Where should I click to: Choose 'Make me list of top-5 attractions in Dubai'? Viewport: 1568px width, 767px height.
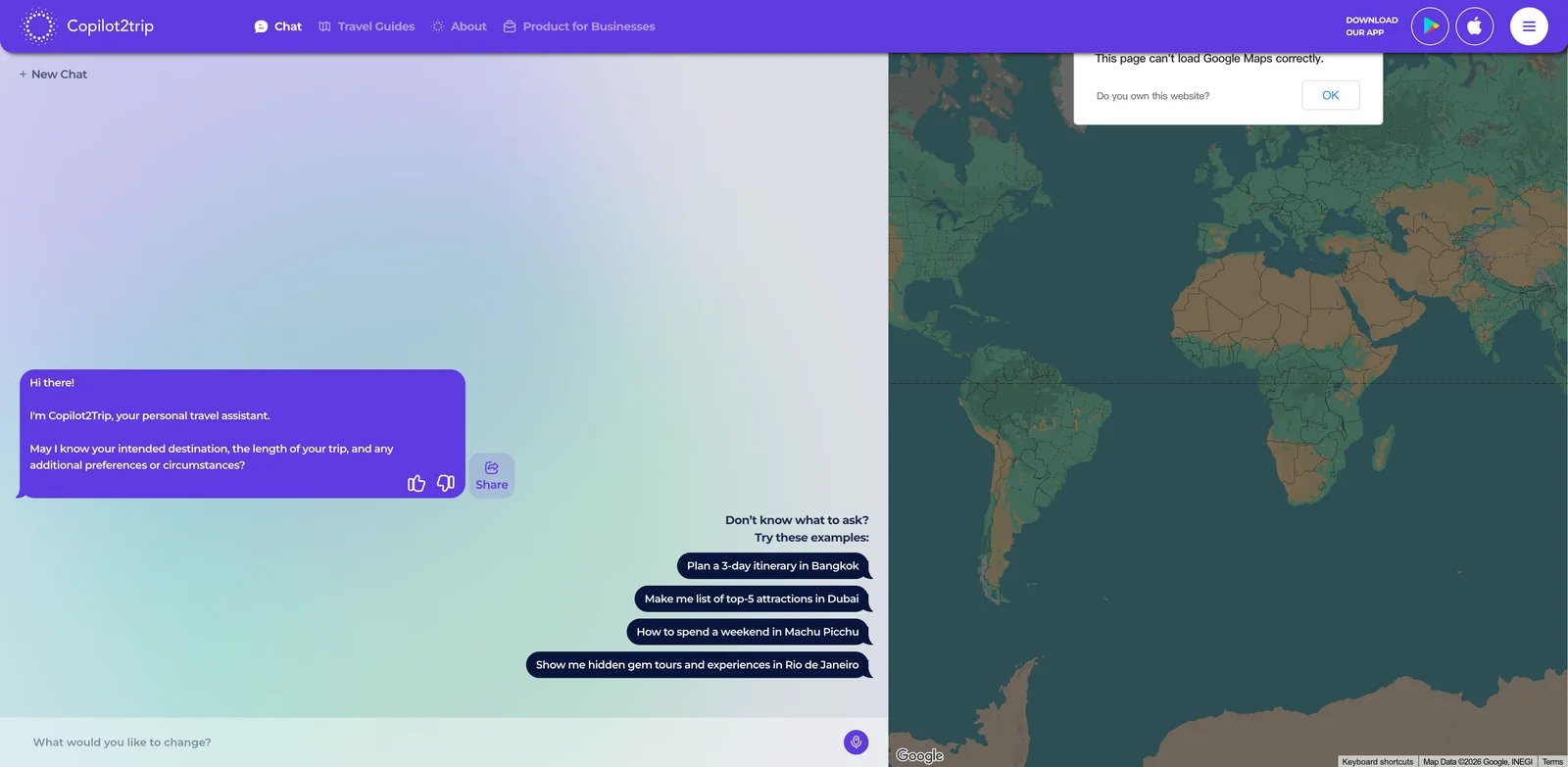pyautogui.click(x=752, y=599)
